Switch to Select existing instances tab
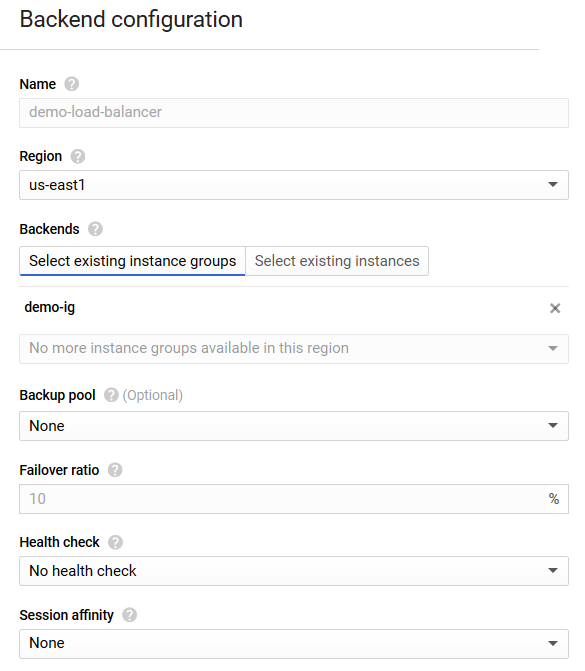The image size is (585, 671). coord(337,261)
